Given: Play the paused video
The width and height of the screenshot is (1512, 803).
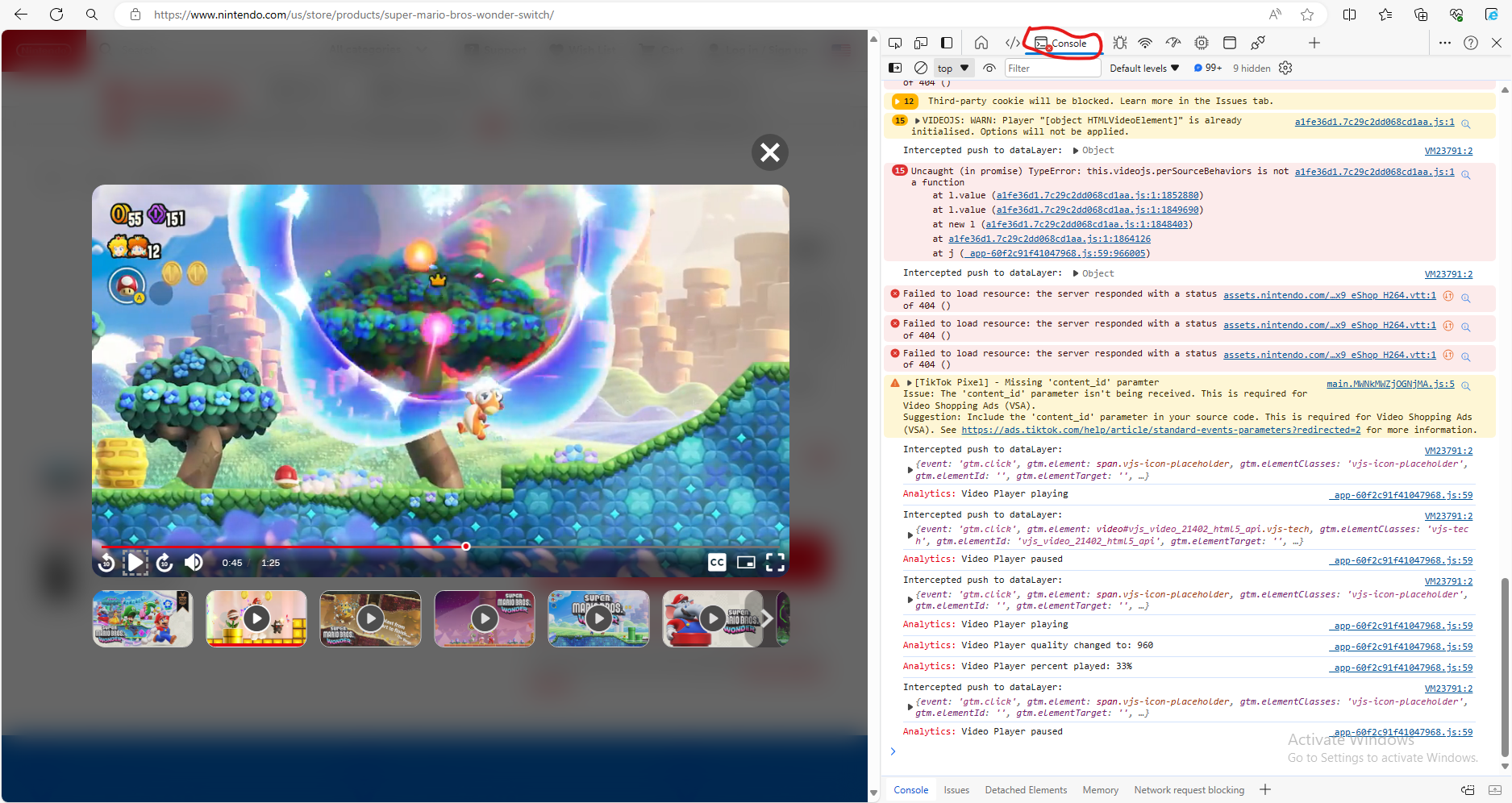Looking at the screenshot, I should [x=135, y=562].
